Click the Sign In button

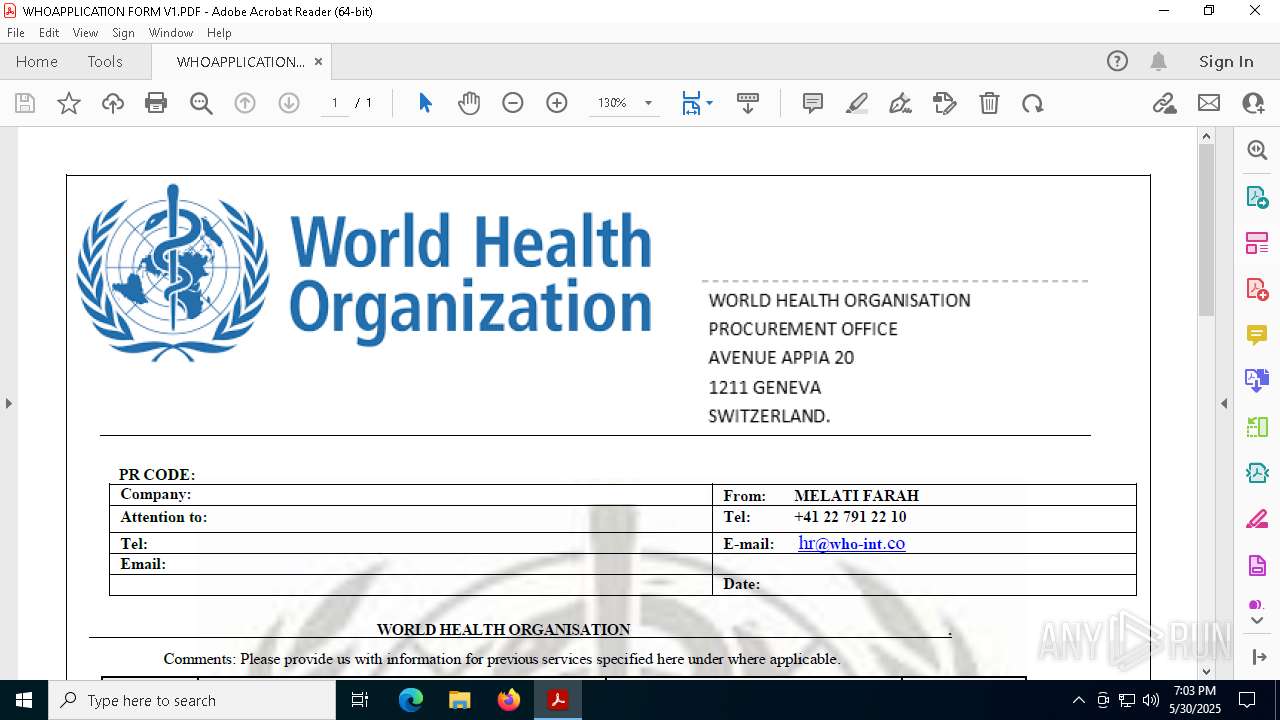pyautogui.click(x=1226, y=61)
